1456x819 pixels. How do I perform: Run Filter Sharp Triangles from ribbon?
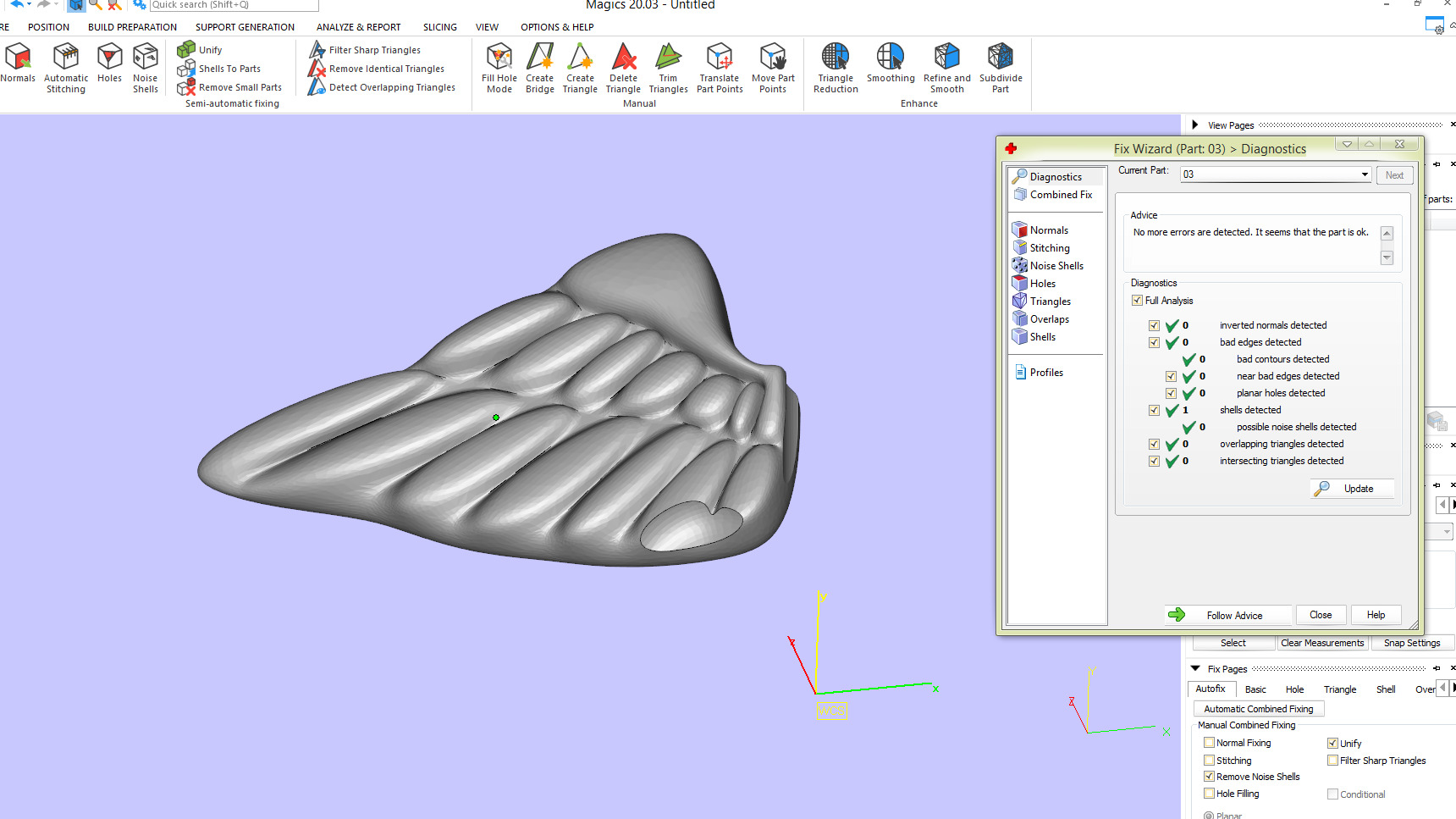click(x=365, y=50)
